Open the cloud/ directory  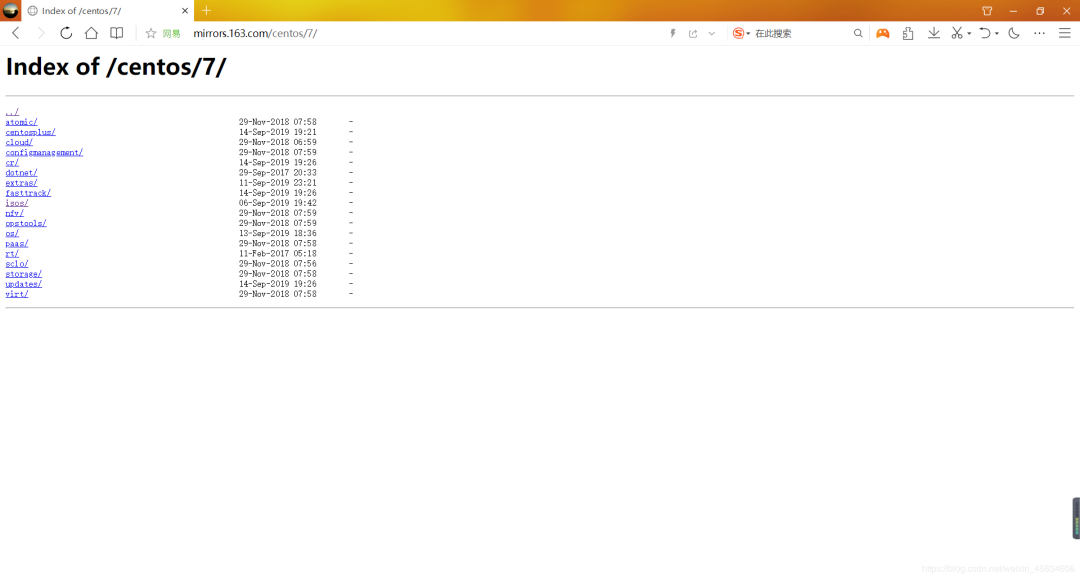pos(19,143)
